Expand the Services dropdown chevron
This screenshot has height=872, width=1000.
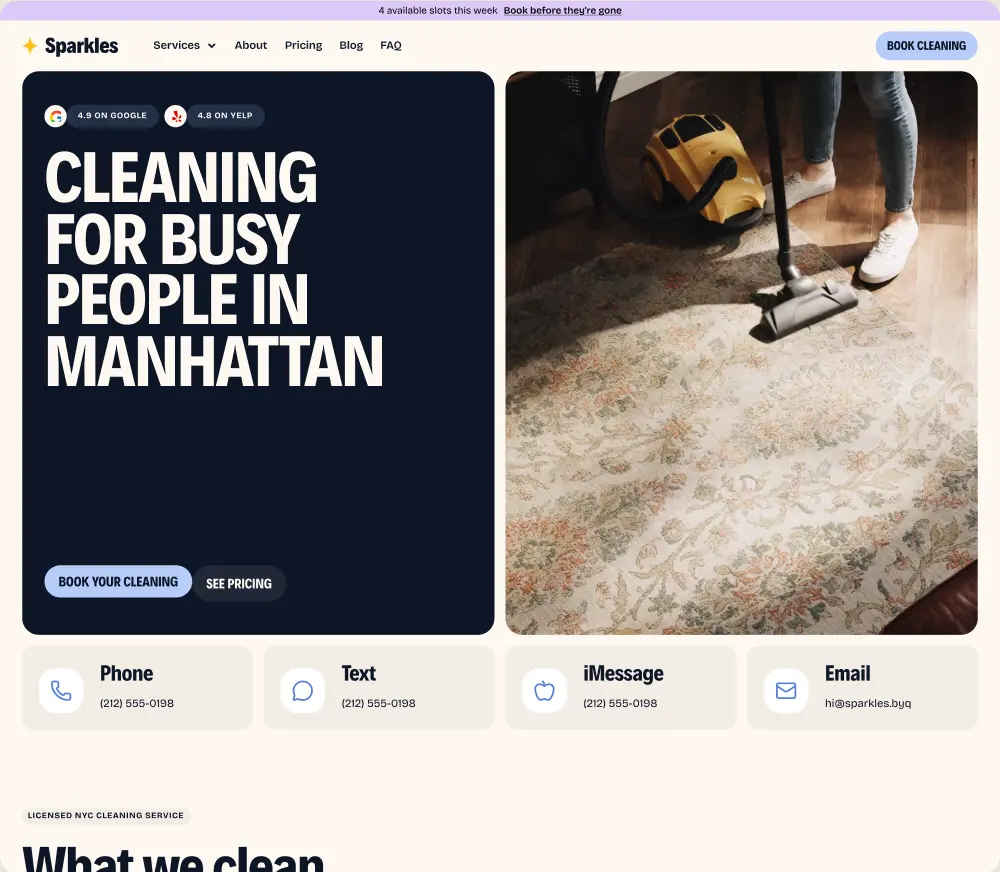pos(212,46)
